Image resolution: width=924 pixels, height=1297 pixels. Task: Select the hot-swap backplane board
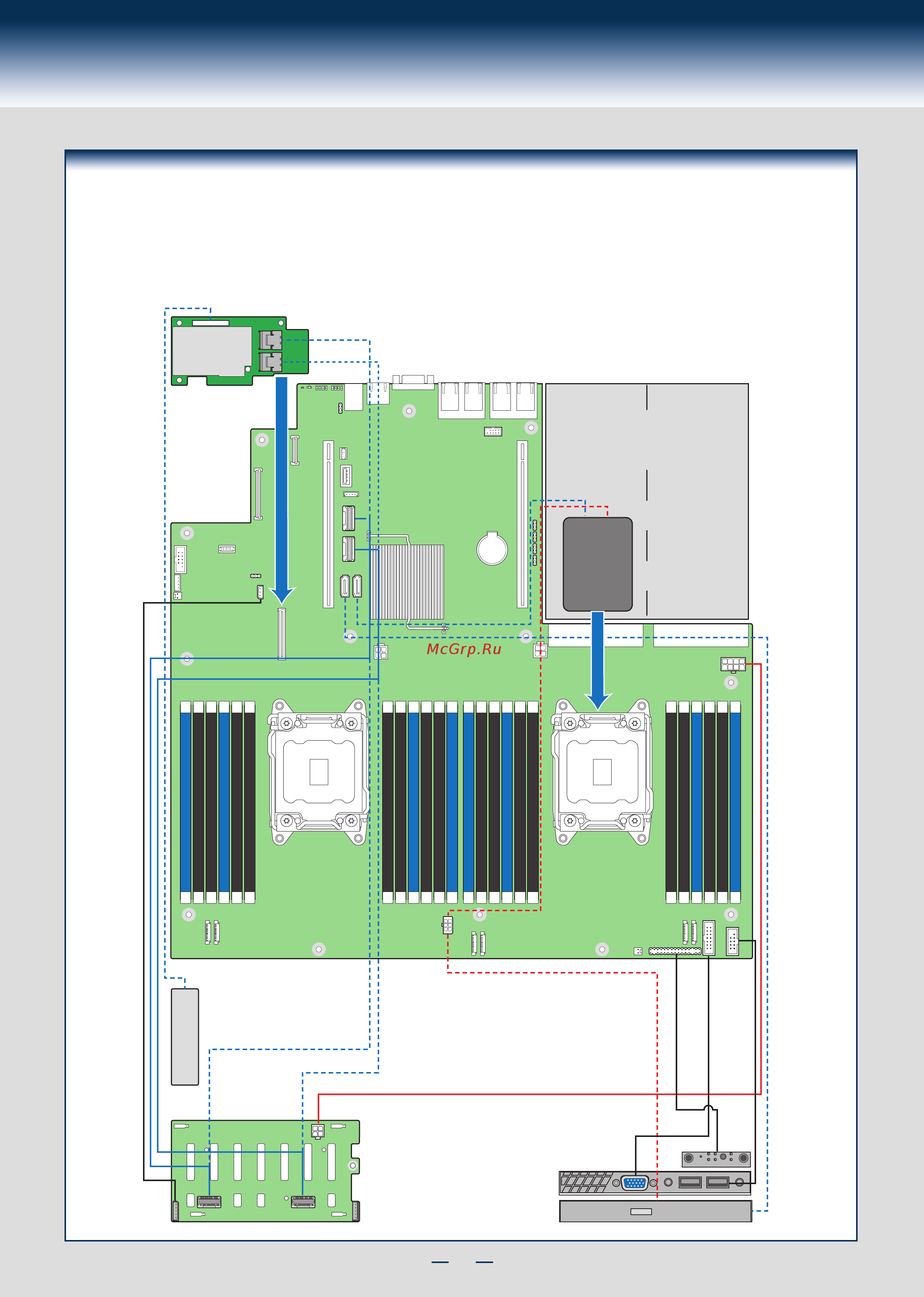tap(266, 1171)
